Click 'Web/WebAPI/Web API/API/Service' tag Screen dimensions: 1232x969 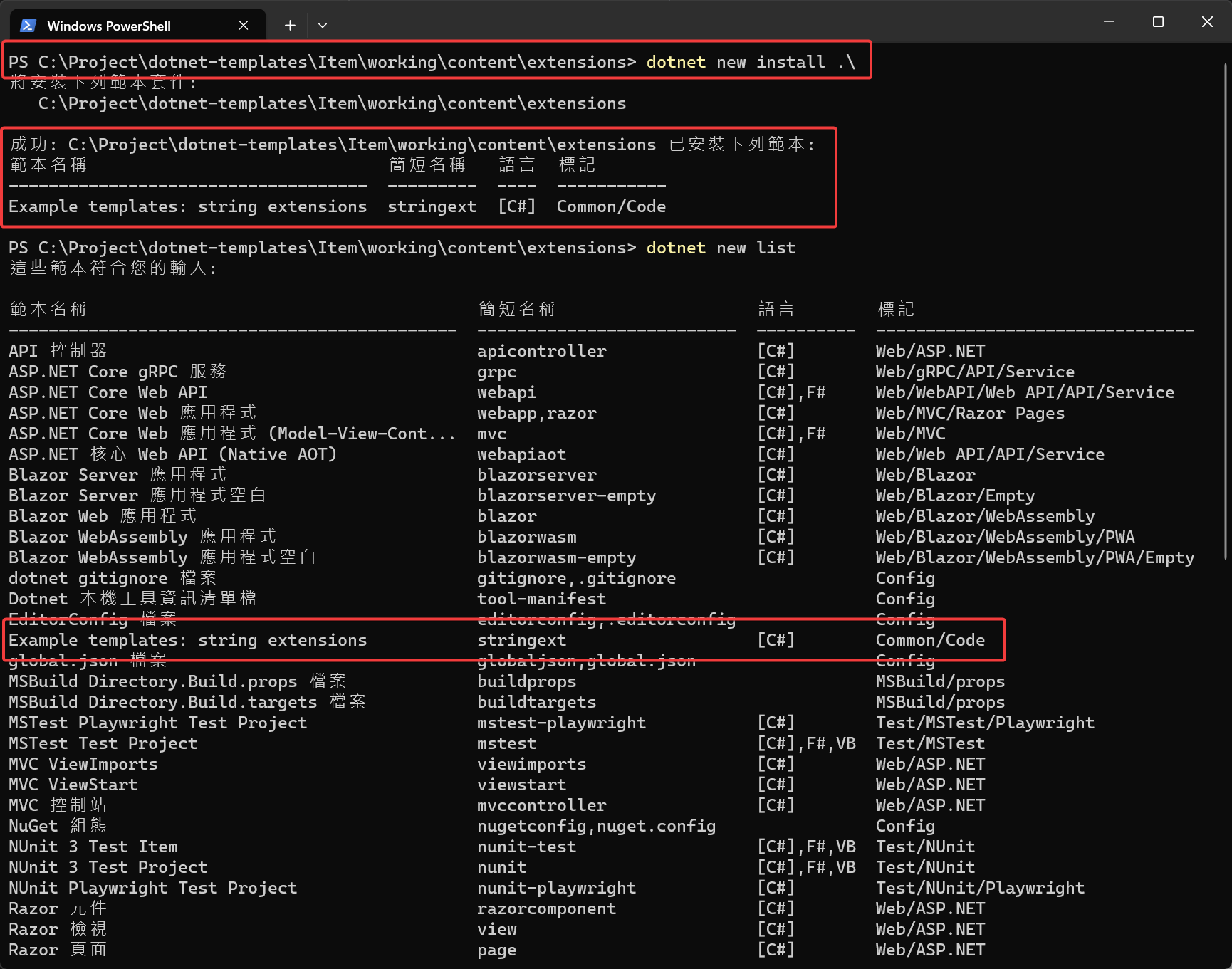point(1025,392)
